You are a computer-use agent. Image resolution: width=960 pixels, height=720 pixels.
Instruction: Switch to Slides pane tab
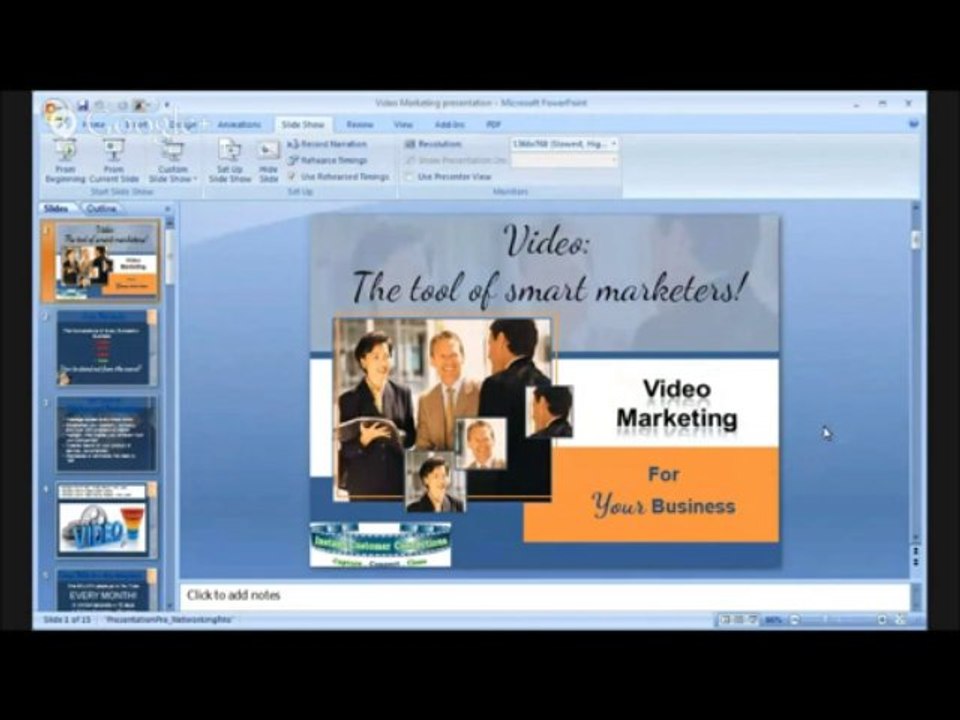tap(57, 209)
